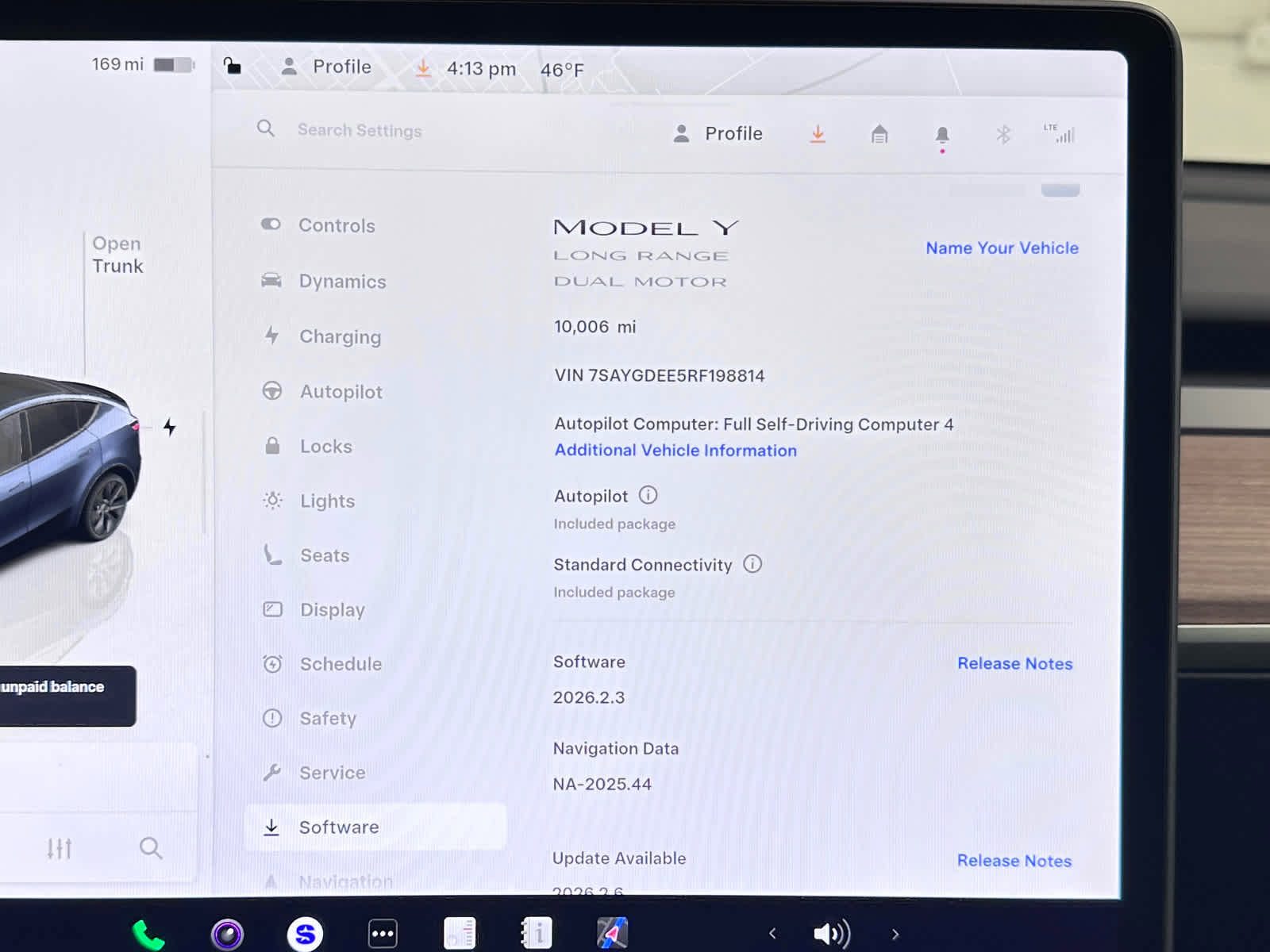This screenshot has width=1270, height=952.
Task: Open Additional Vehicle Information link
Action: [675, 451]
